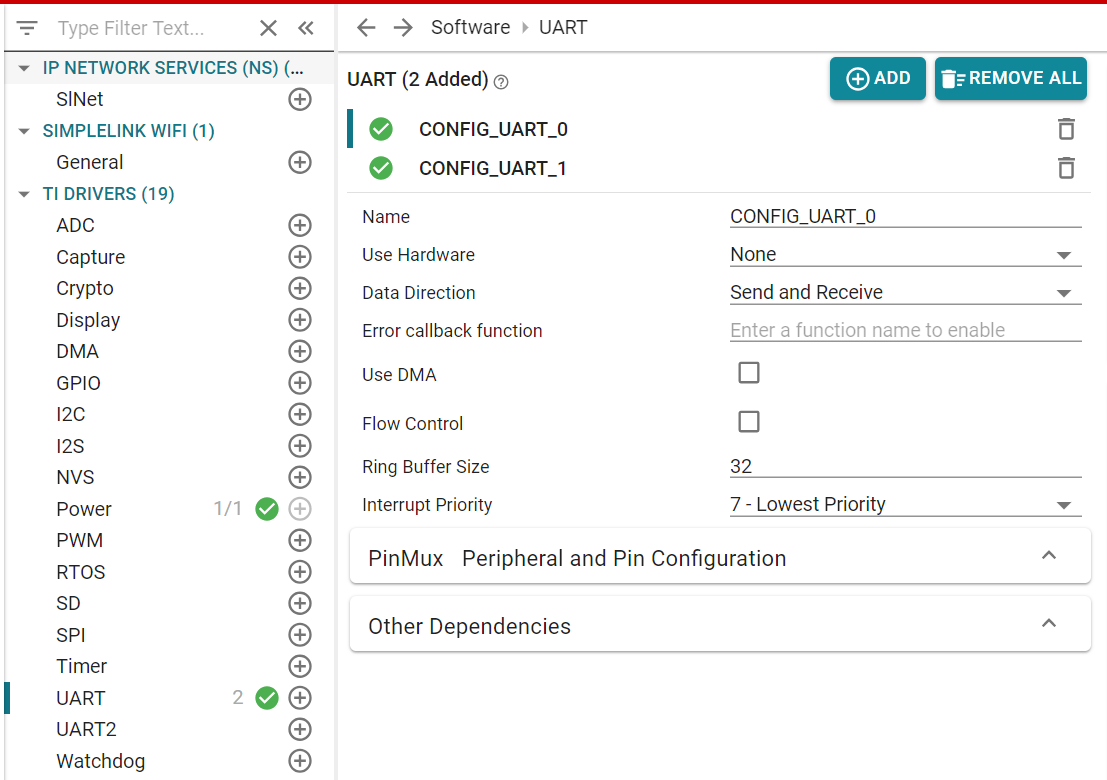Screen dimensions: 1107x780
Task: Navigate back with the left arrow
Action: click(x=366, y=28)
